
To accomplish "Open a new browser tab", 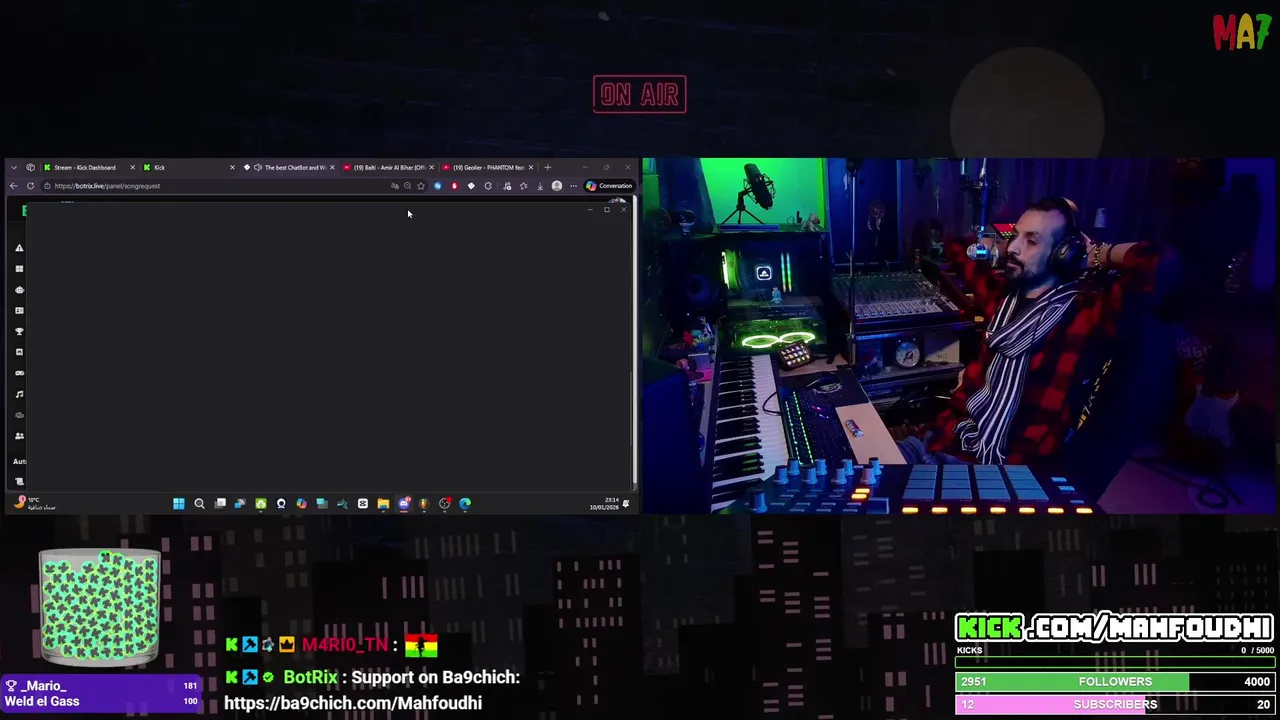I will [547, 167].
